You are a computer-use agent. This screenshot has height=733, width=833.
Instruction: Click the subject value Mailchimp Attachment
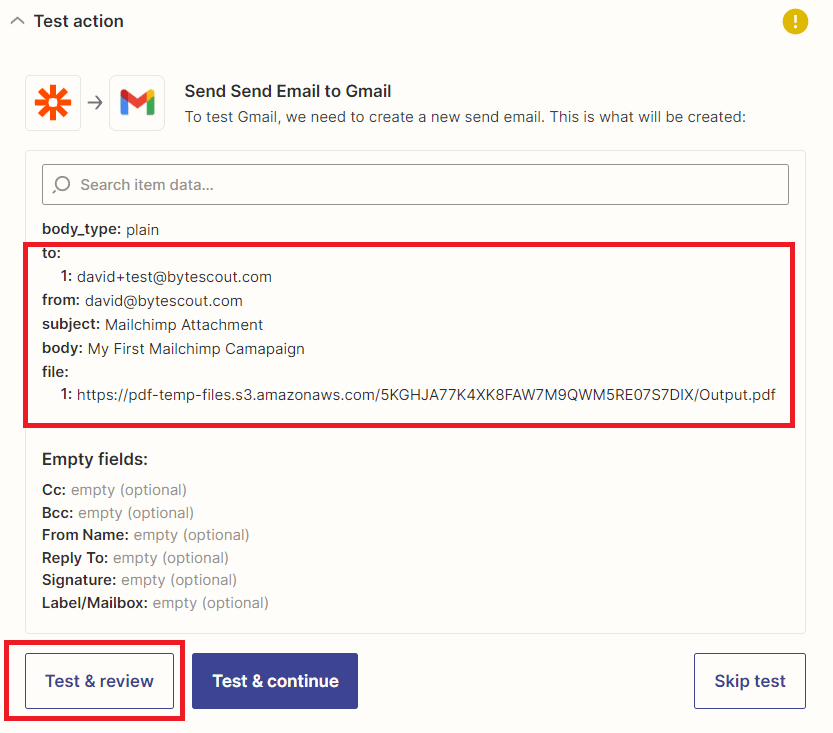tap(184, 324)
